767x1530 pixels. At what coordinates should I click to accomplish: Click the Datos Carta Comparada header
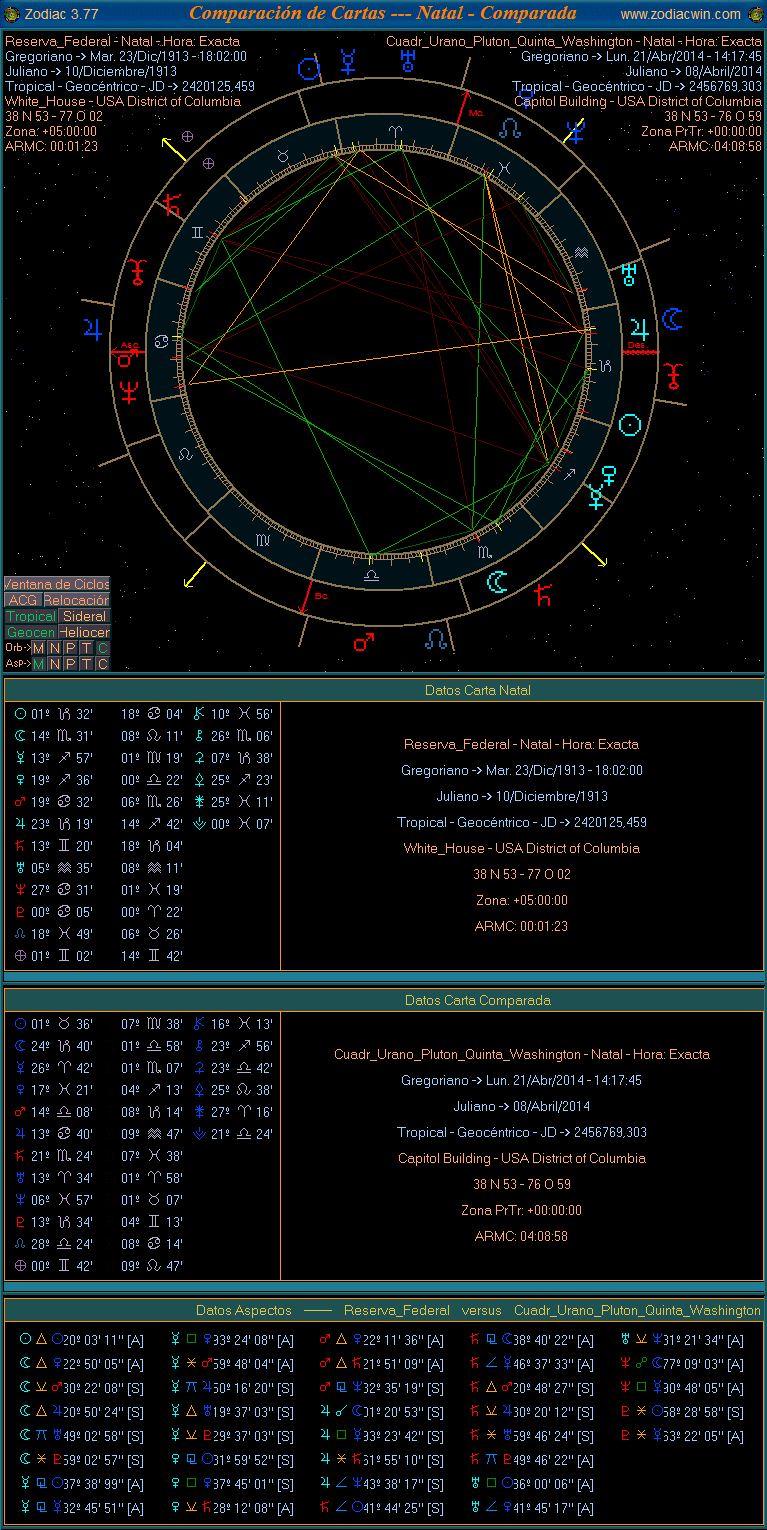(477, 1000)
